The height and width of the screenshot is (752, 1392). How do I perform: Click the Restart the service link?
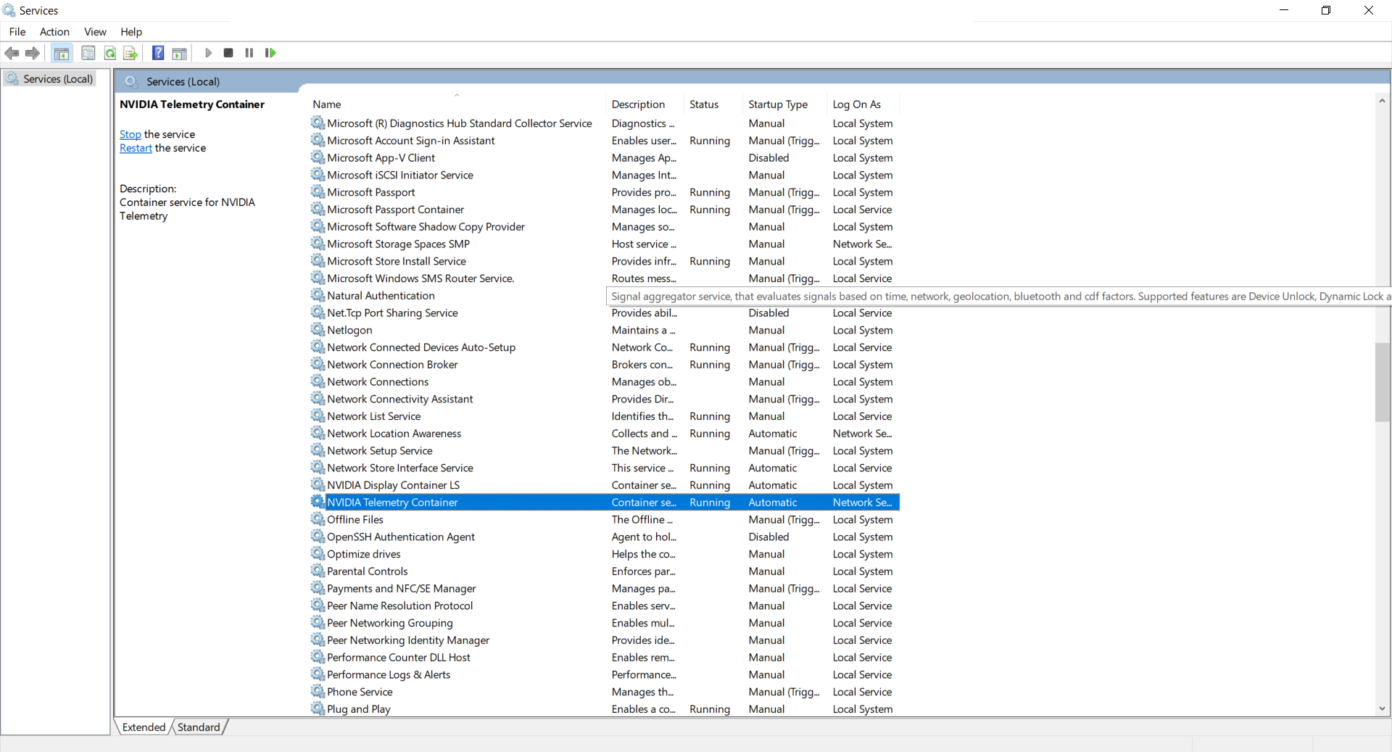136,148
